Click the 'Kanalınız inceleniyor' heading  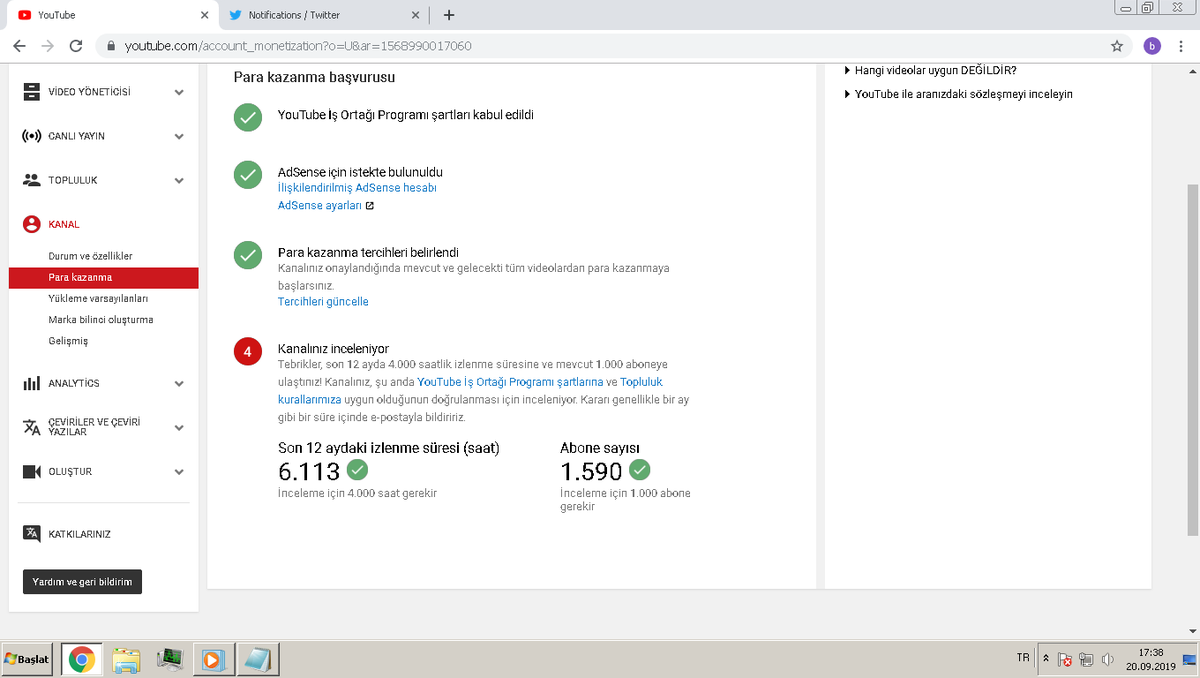click(x=333, y=348)
